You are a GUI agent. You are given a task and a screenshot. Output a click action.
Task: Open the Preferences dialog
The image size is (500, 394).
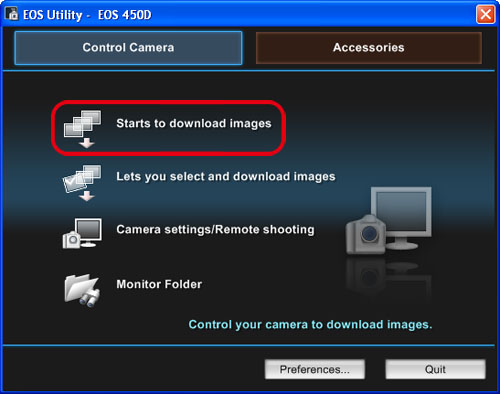[315, 369]
